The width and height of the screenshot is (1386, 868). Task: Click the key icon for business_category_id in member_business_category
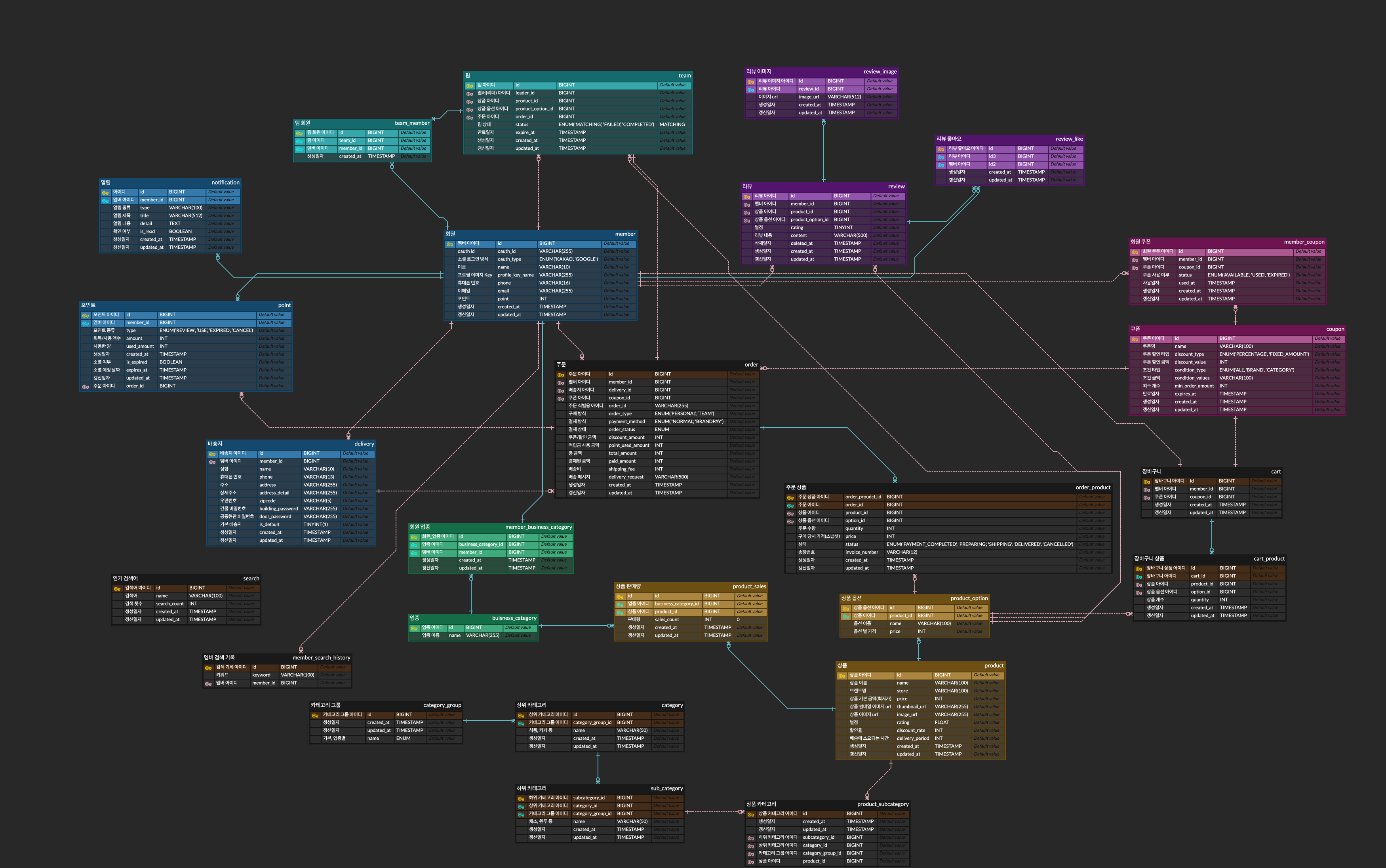tap(414, 545)
